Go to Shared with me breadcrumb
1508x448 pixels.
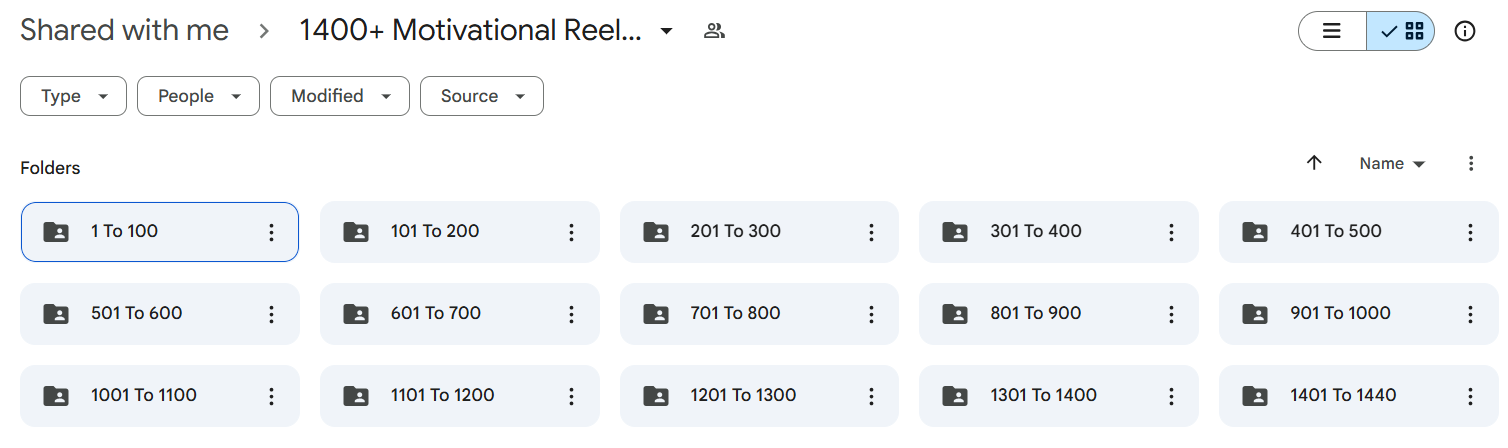[x=124, y=31]
